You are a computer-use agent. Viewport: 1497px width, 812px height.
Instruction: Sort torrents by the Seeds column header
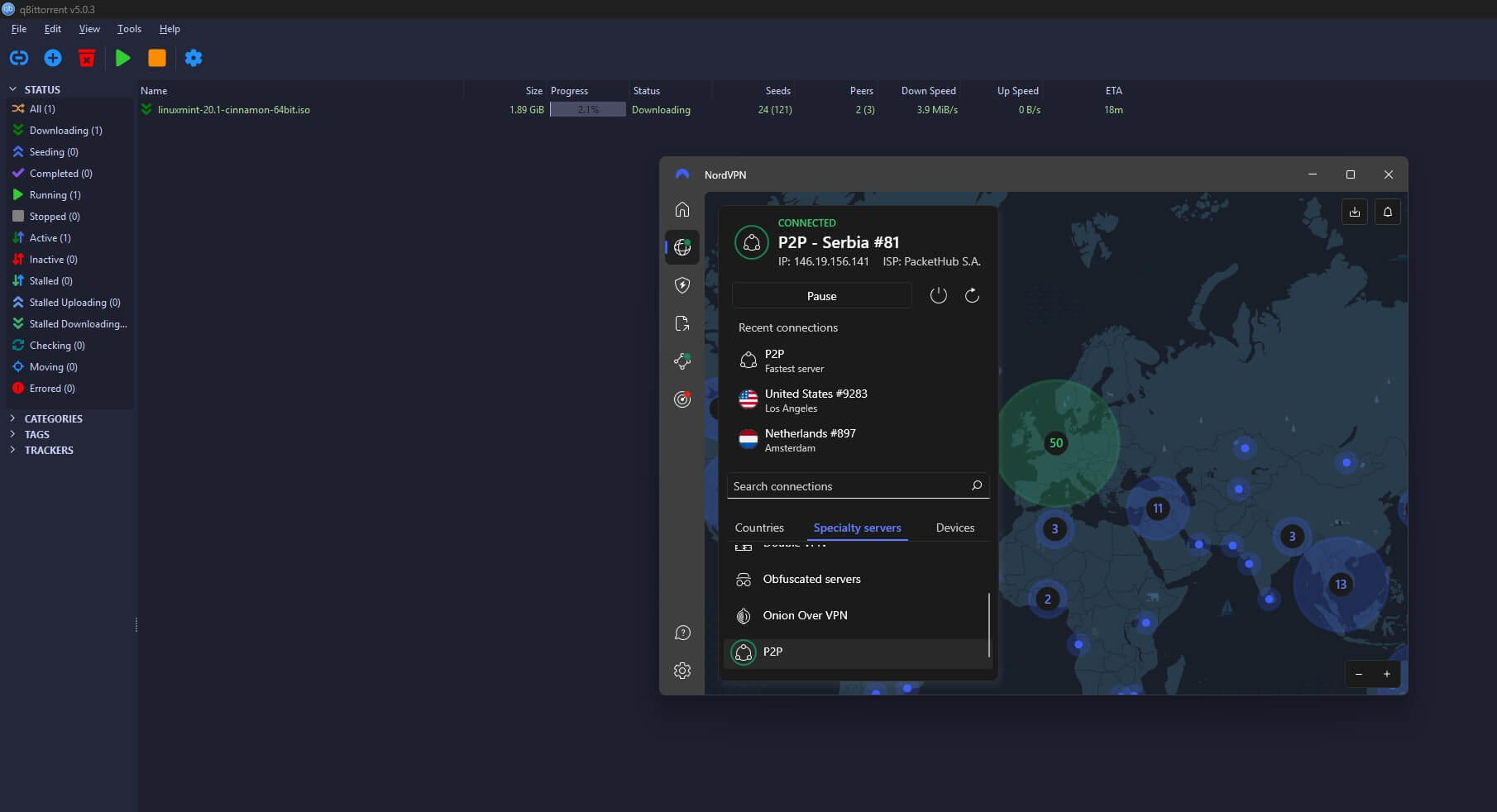(777, 91)
